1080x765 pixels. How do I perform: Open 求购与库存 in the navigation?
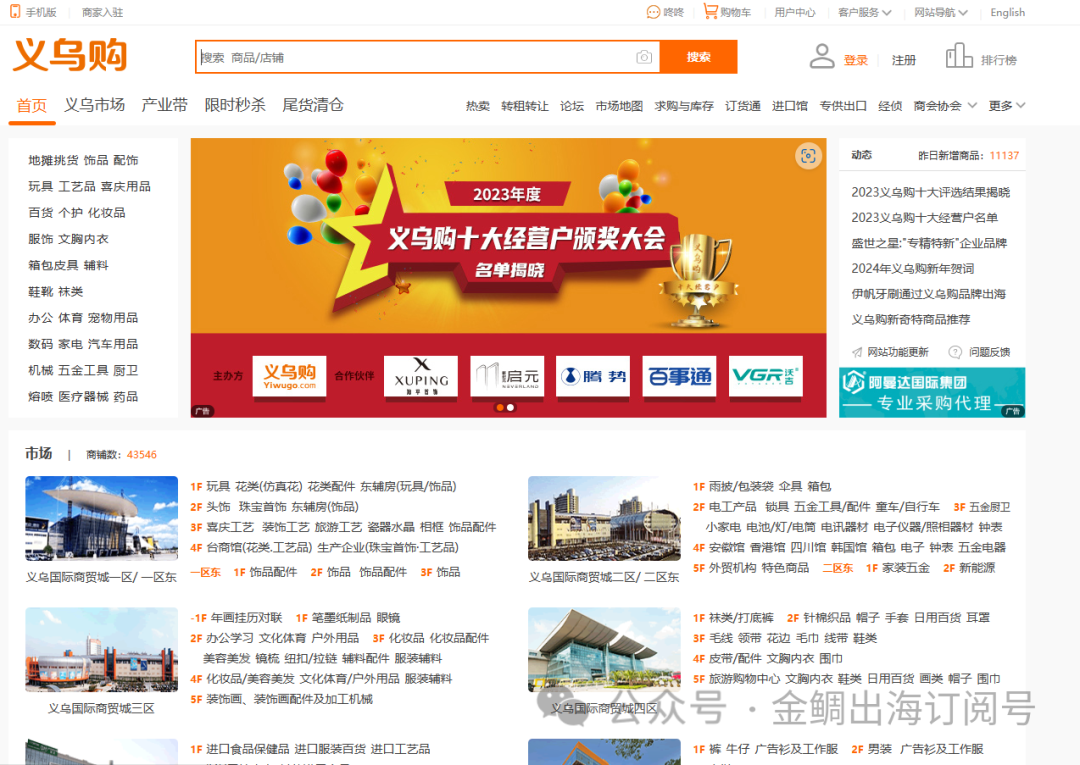[x=684, y=106]
